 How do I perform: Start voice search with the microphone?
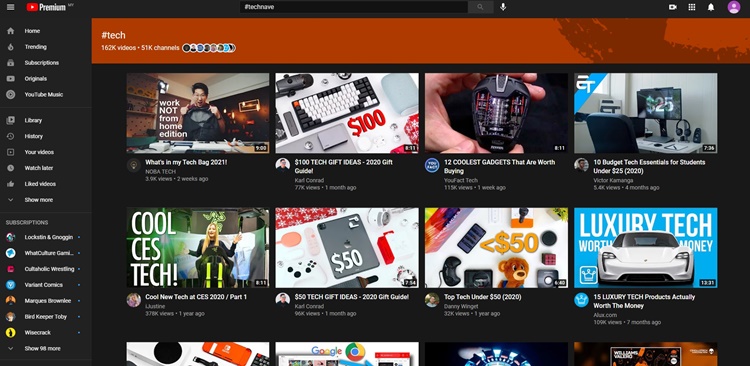click(503, 7)
